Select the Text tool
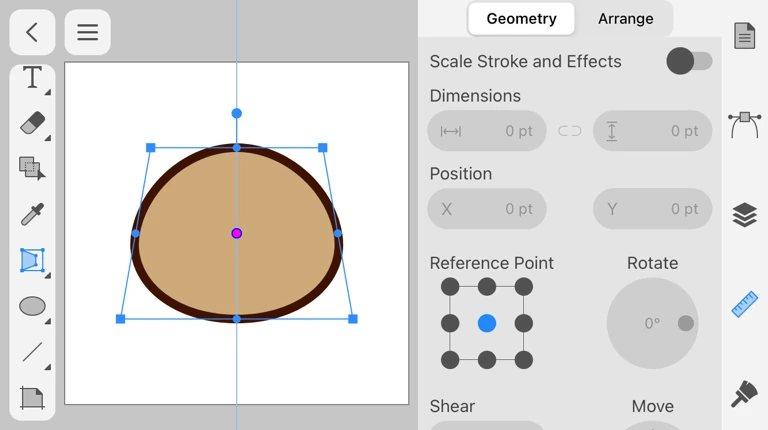The width and height of the screenshot is (768, 430). (x=32, y=78)
